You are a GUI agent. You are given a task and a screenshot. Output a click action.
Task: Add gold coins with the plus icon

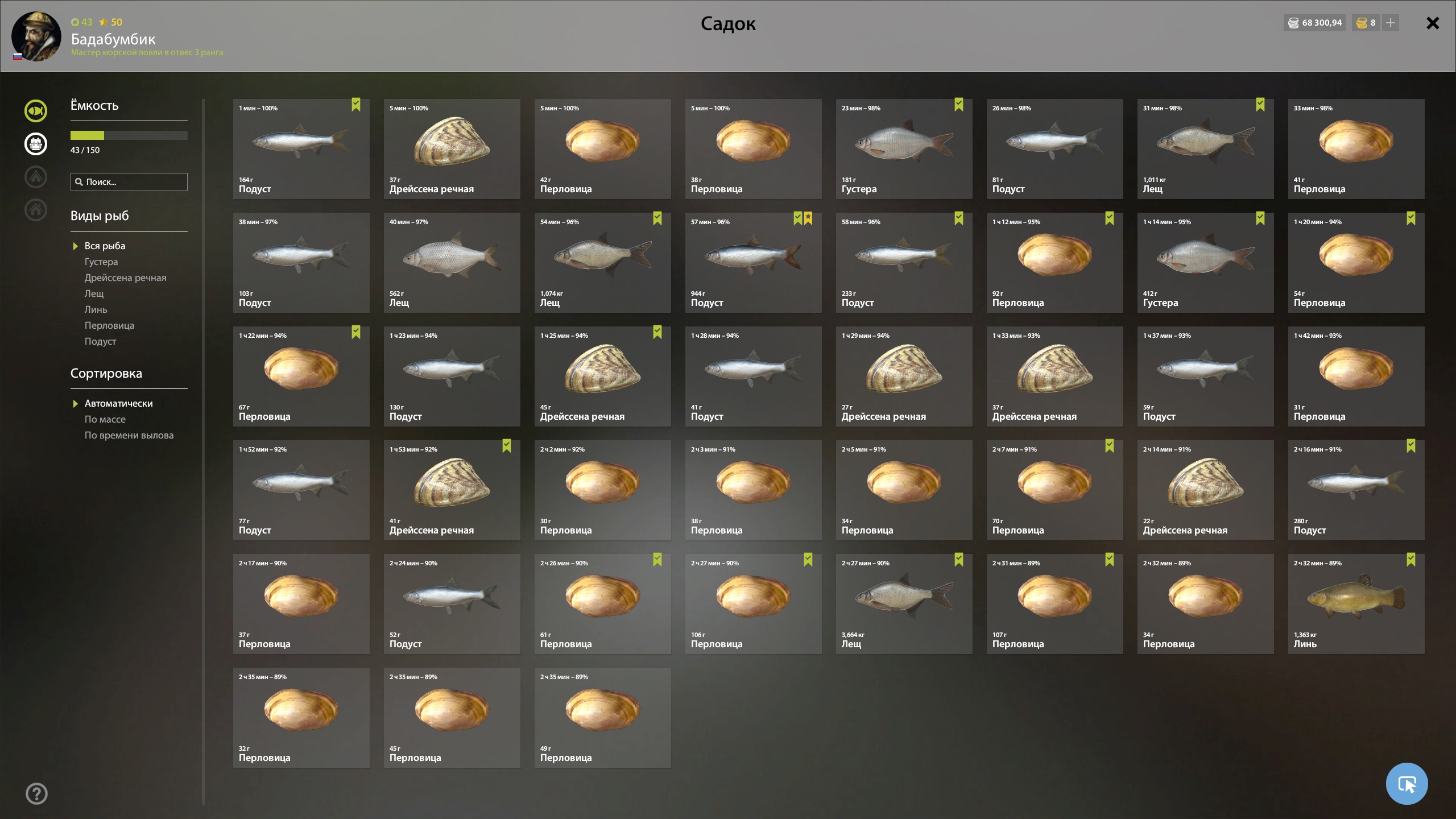[x=1390, y=23]
